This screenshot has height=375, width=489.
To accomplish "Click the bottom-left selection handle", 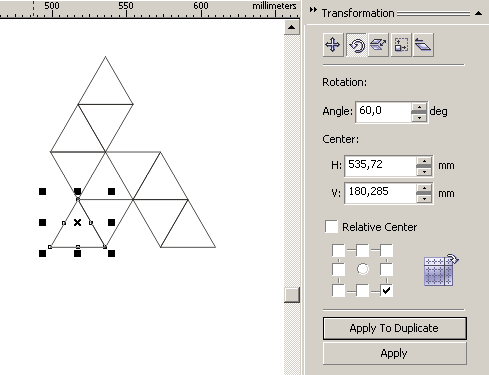I will click(x=42, y=253).
